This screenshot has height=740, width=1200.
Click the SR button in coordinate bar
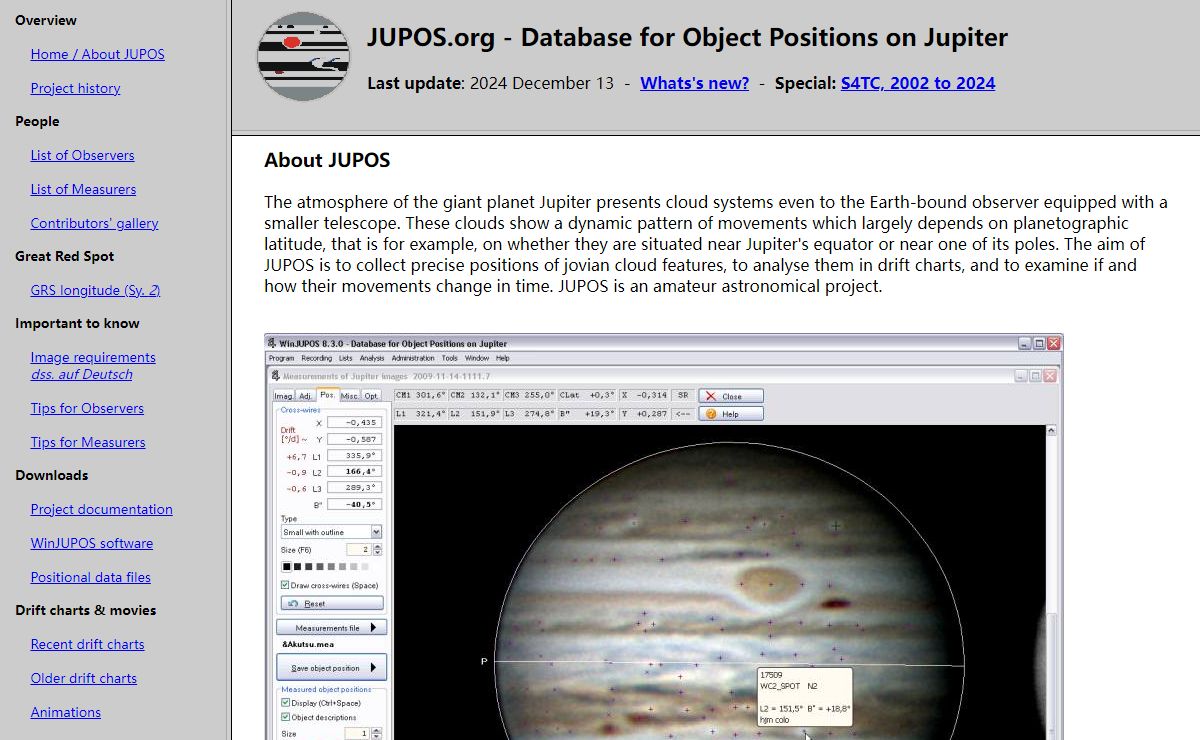click(x=683, y=395)
